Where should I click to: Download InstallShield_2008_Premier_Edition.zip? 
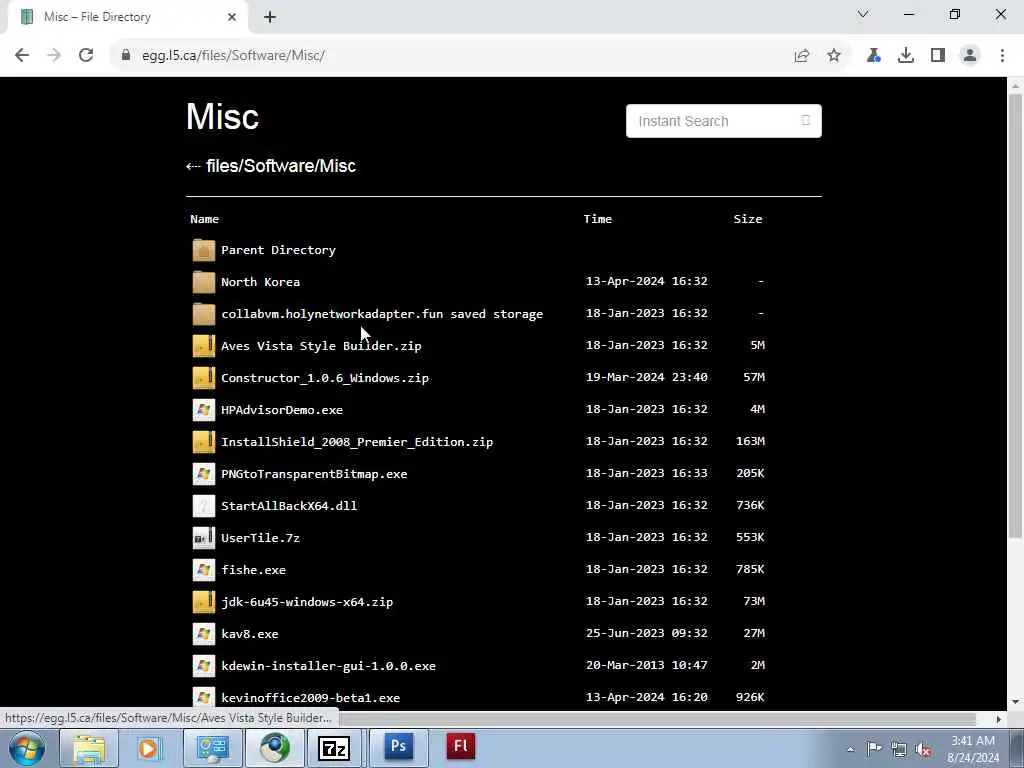357,442
